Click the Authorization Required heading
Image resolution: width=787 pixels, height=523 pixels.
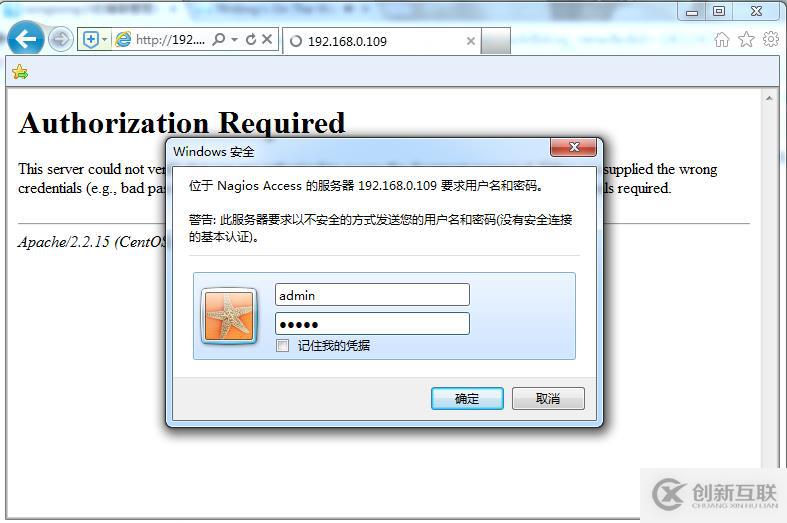pos(182,123)
